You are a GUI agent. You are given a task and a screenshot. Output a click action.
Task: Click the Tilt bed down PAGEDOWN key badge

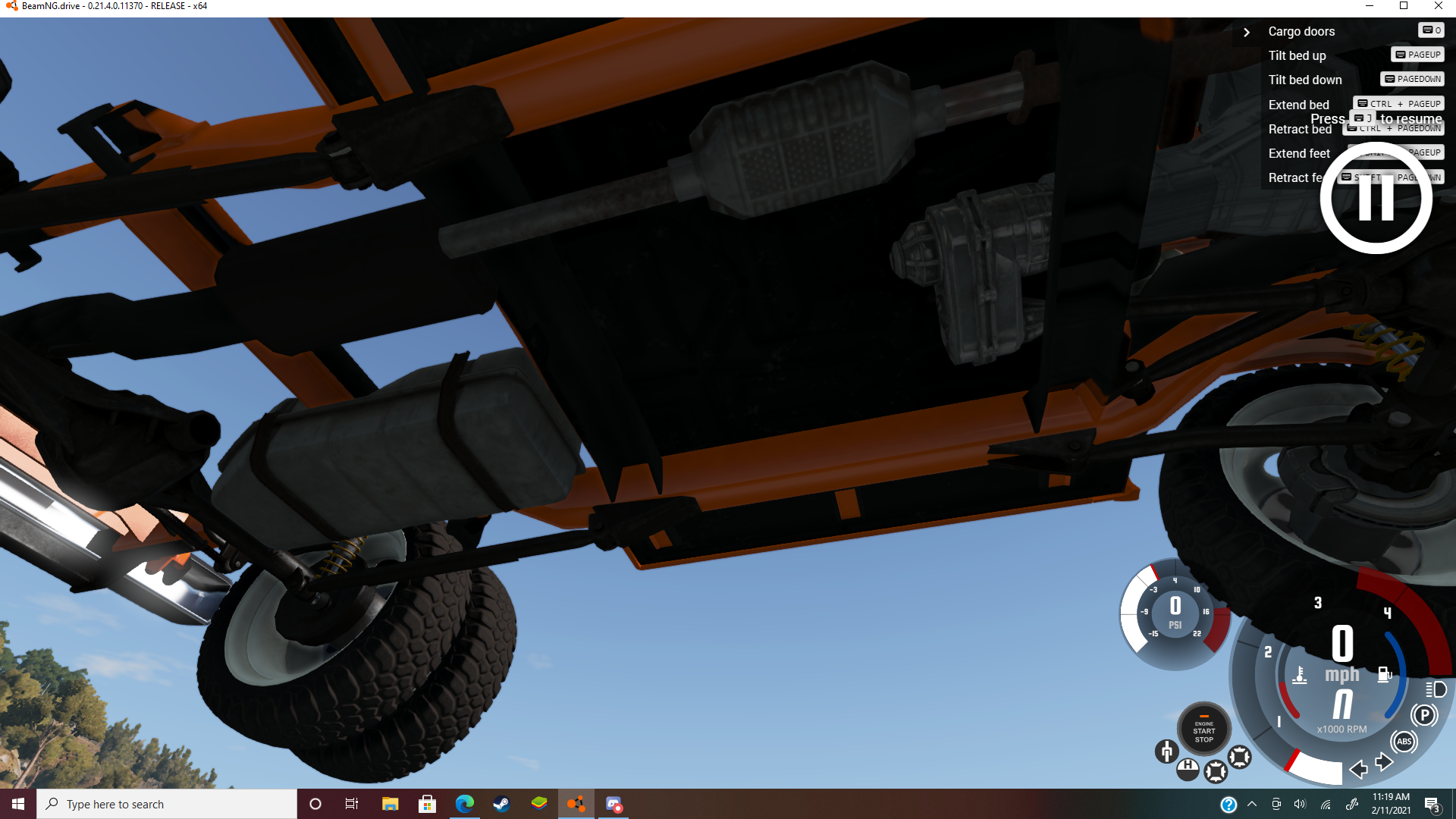1413,79
